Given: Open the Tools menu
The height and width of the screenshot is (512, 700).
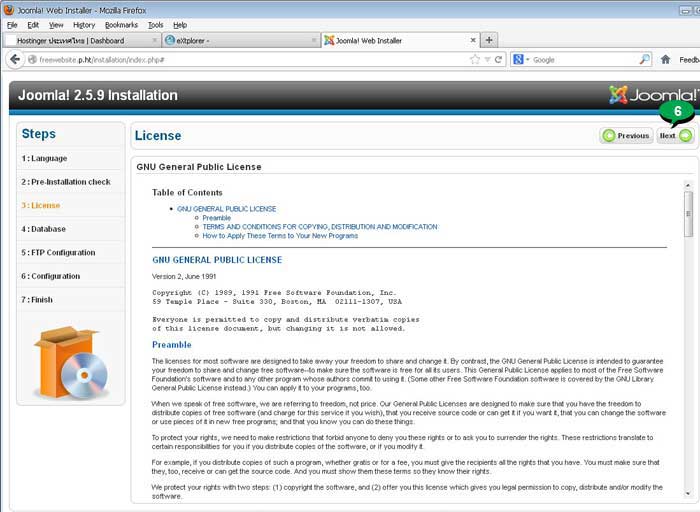Looking at the screenshot, I should coord(155,25).
